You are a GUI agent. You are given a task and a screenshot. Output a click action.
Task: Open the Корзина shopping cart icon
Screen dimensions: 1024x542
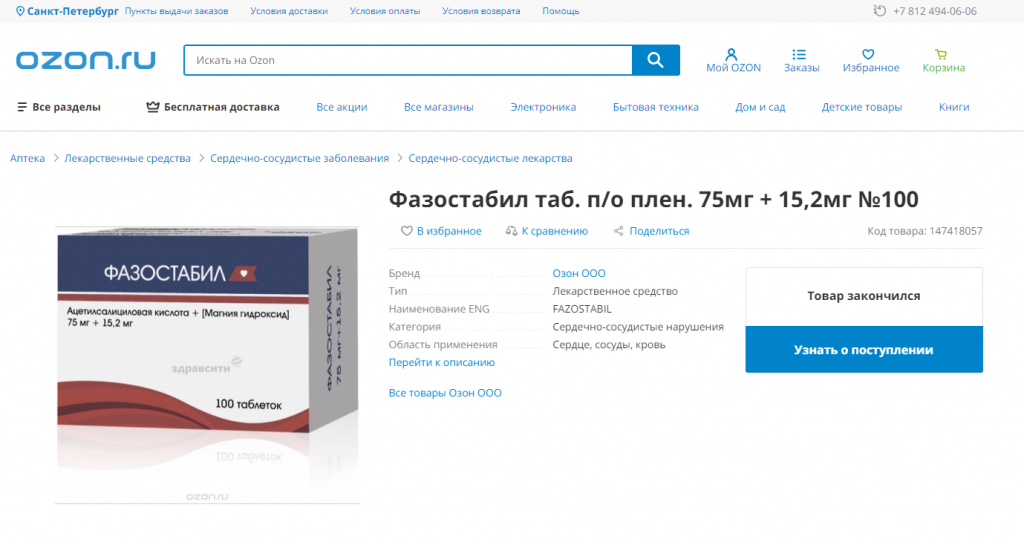coord(940,54)
